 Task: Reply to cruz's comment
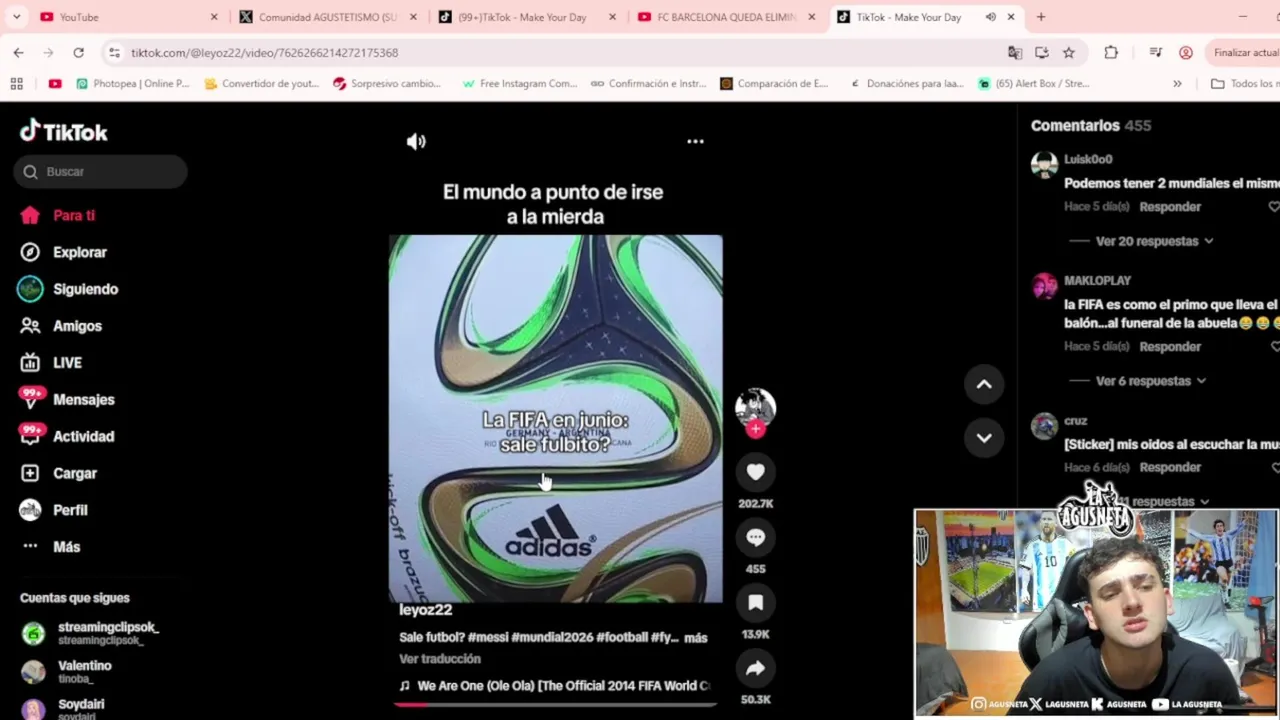point(1170,468)
